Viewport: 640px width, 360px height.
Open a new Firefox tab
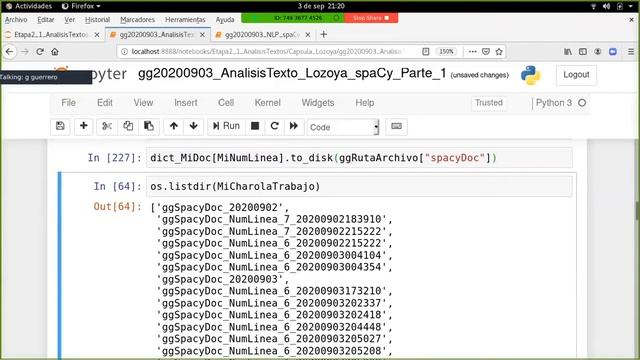click(324, 34)
